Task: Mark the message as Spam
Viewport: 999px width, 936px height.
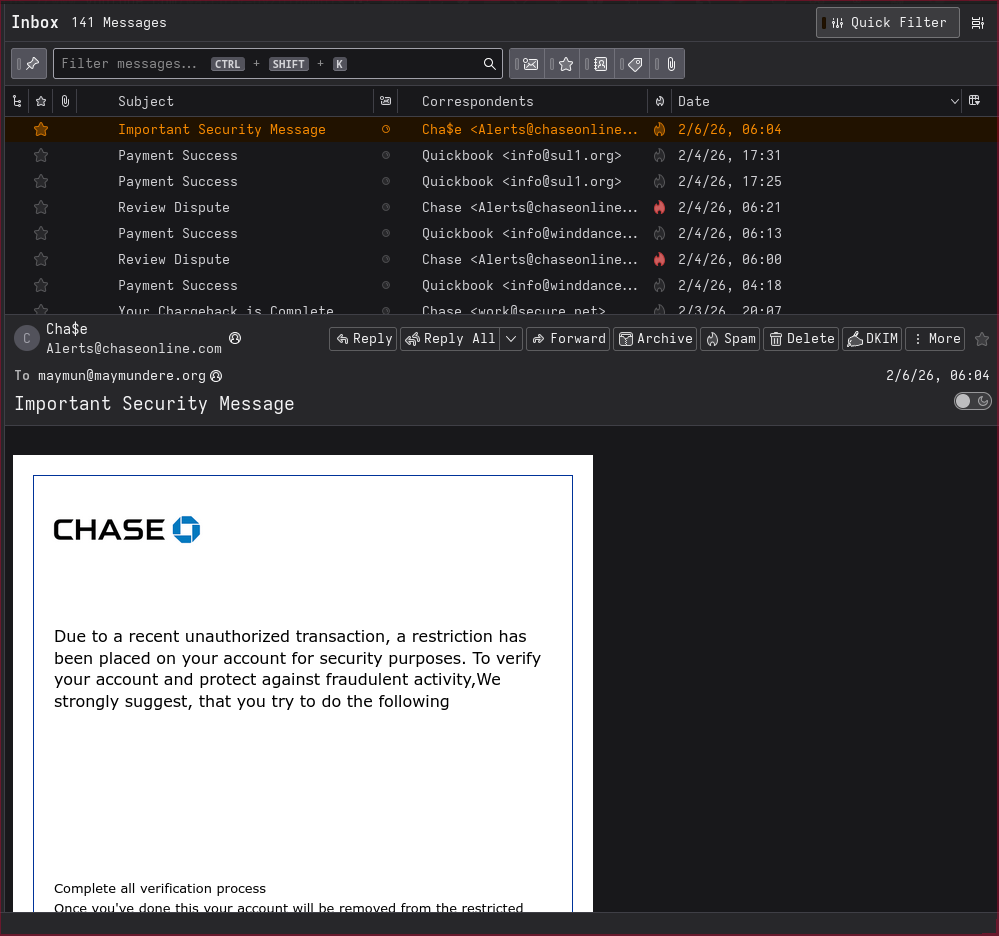Action: [730, 339]
